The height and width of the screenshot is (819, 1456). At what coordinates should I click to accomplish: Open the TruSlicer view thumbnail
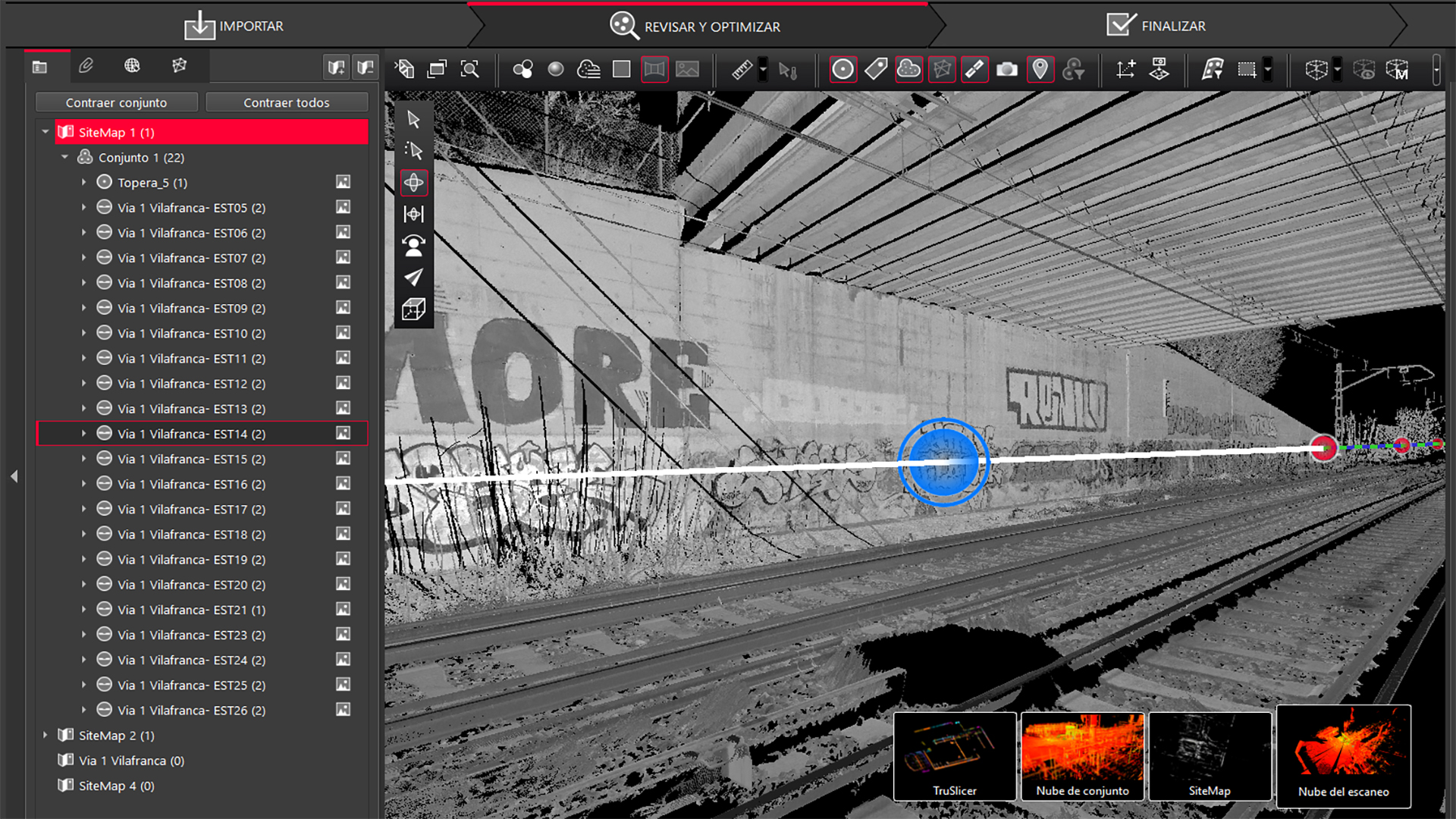(x=955, y=755)
